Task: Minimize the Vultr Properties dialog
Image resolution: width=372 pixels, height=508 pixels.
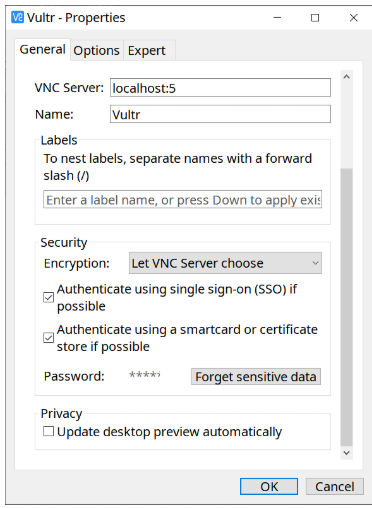Action: [277, 18]
